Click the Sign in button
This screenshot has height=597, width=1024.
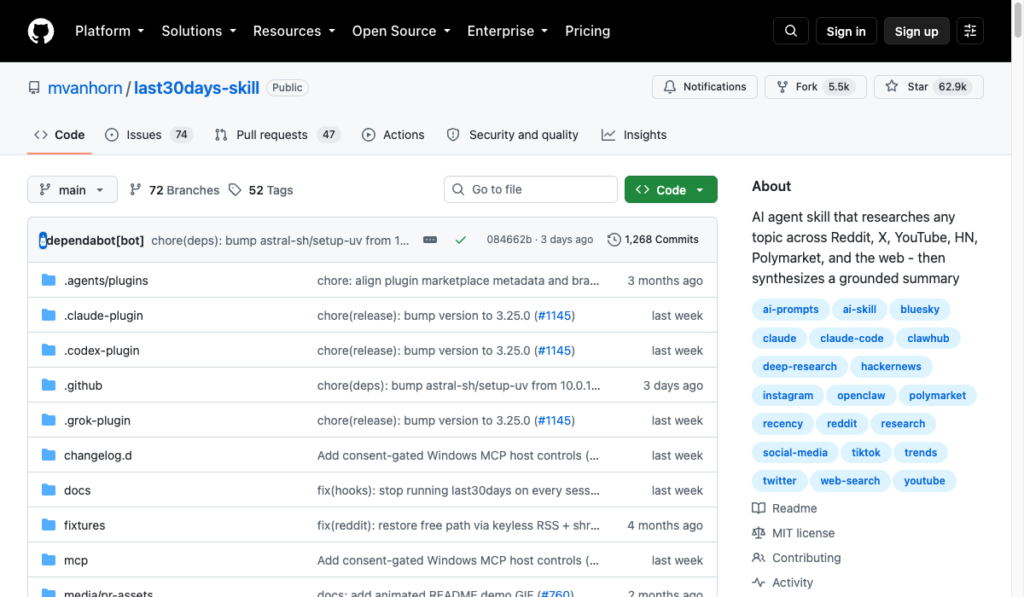pyautogui.click(x=846, y=31)
